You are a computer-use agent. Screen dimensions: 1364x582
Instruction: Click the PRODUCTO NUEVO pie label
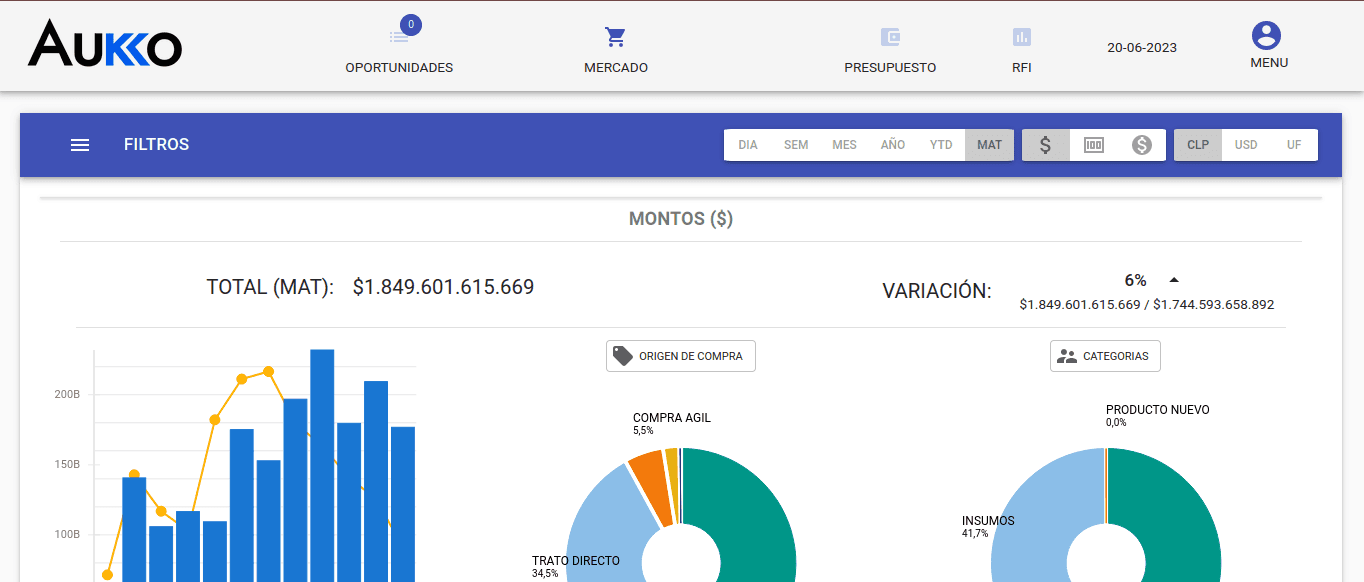(1158, 410)
